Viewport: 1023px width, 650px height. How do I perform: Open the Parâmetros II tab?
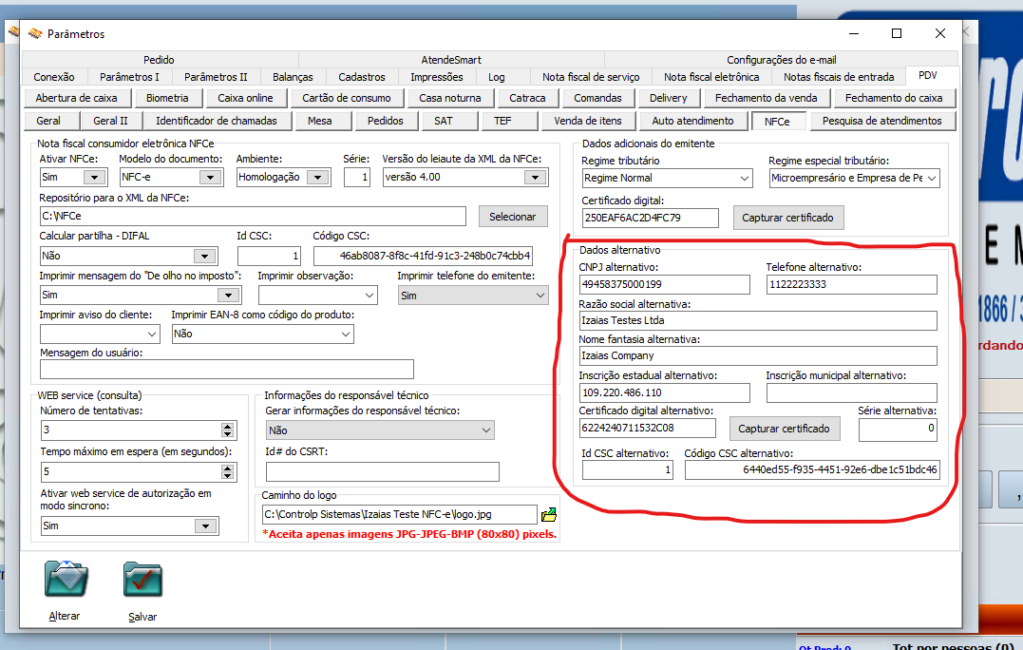[x=216, y=77]
